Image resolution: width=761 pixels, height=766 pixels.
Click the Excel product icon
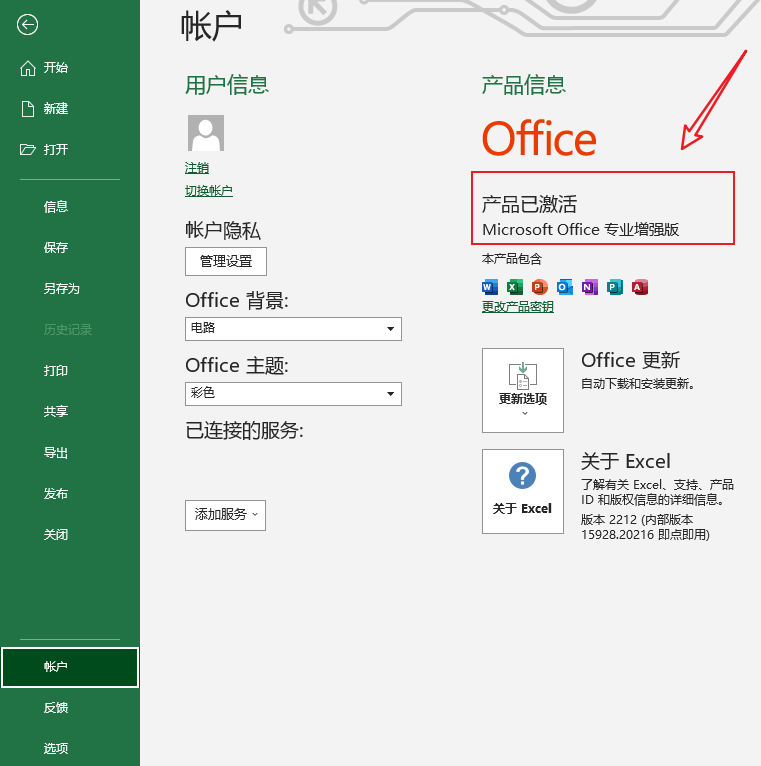tap(515, 288)
